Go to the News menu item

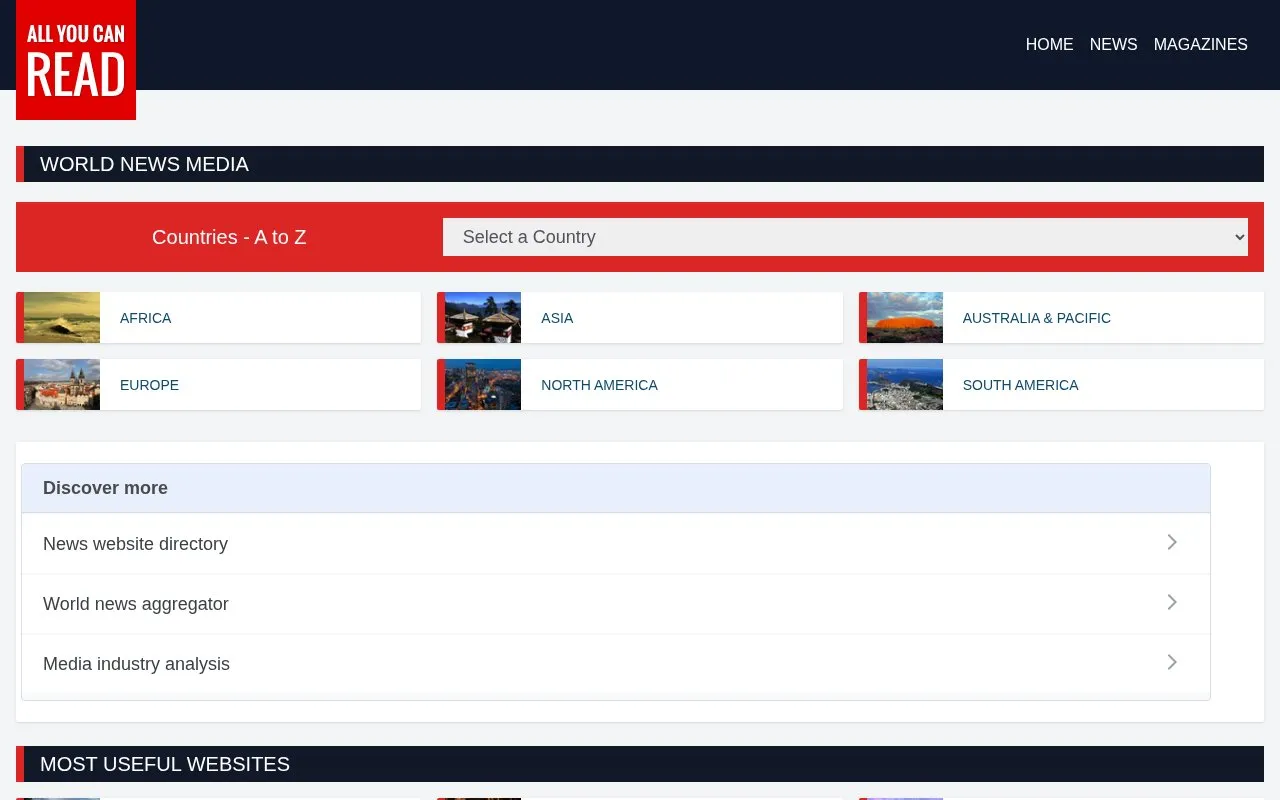point(1113,44)
